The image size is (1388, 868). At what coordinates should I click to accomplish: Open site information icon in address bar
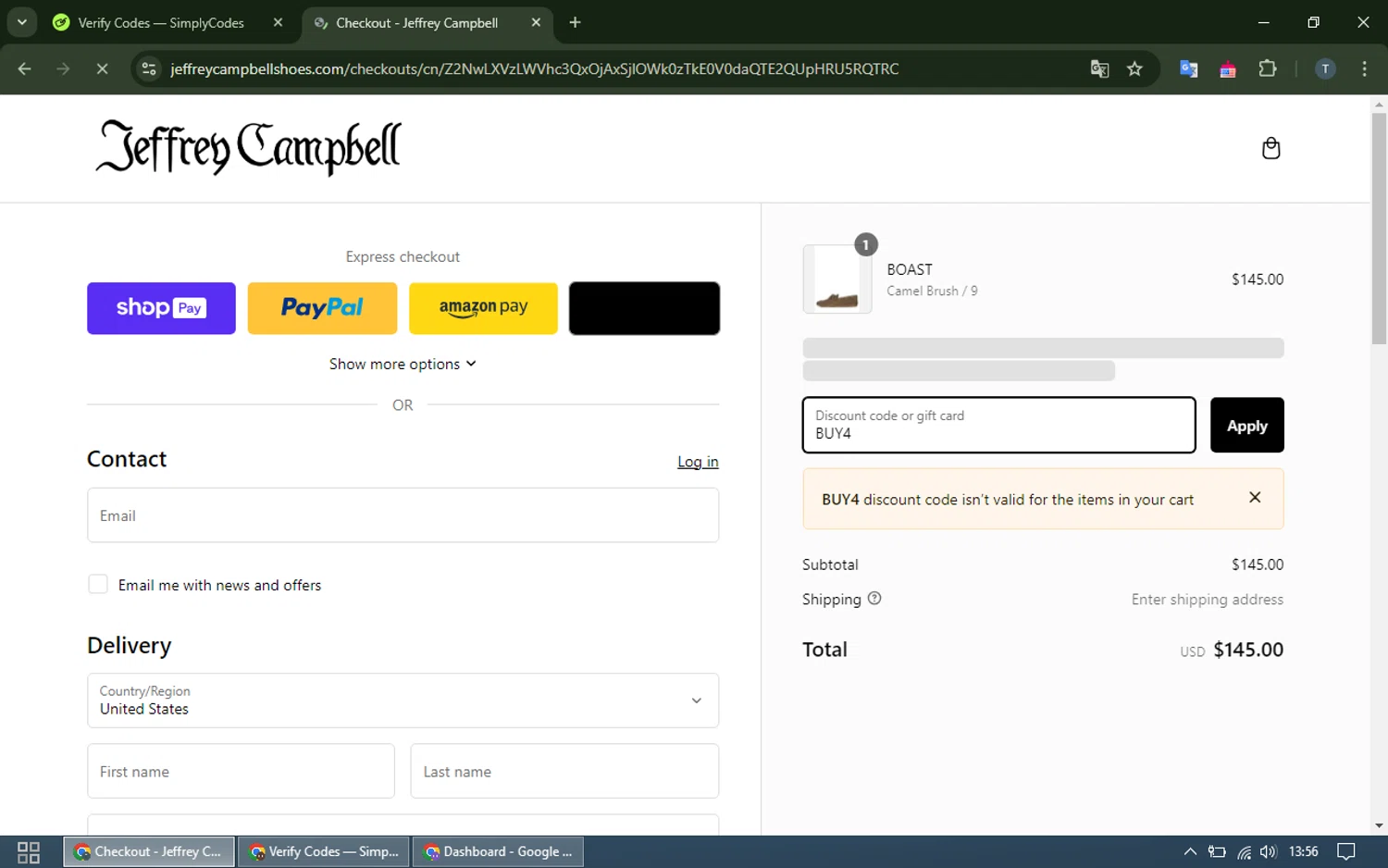coord(149,68)
